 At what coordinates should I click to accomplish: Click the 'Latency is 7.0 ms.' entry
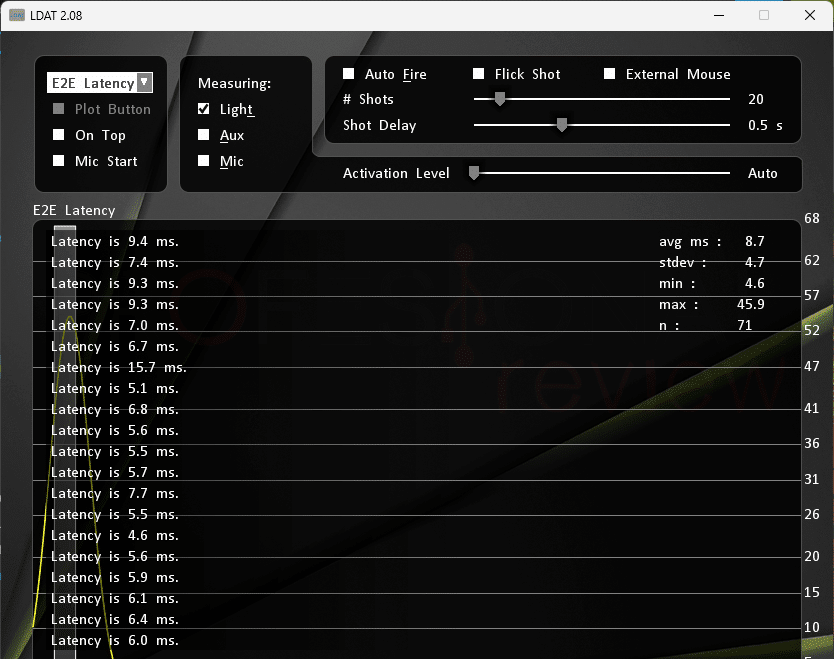click(x=115, y=326)
